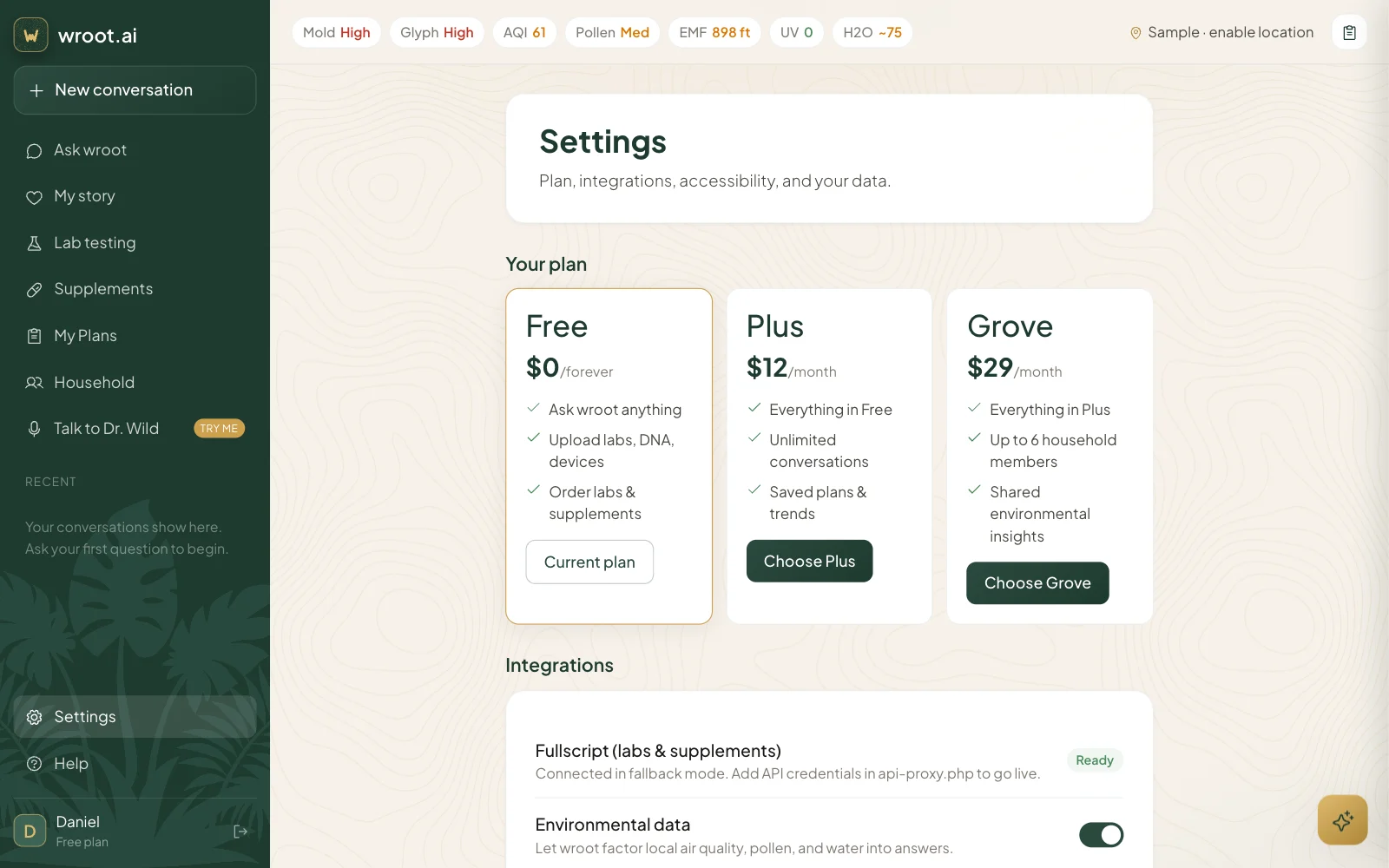The height and width of the screenshot is (868, 1389).
Task: Click 'Up to 6 household members' text
Action: 1053,450
